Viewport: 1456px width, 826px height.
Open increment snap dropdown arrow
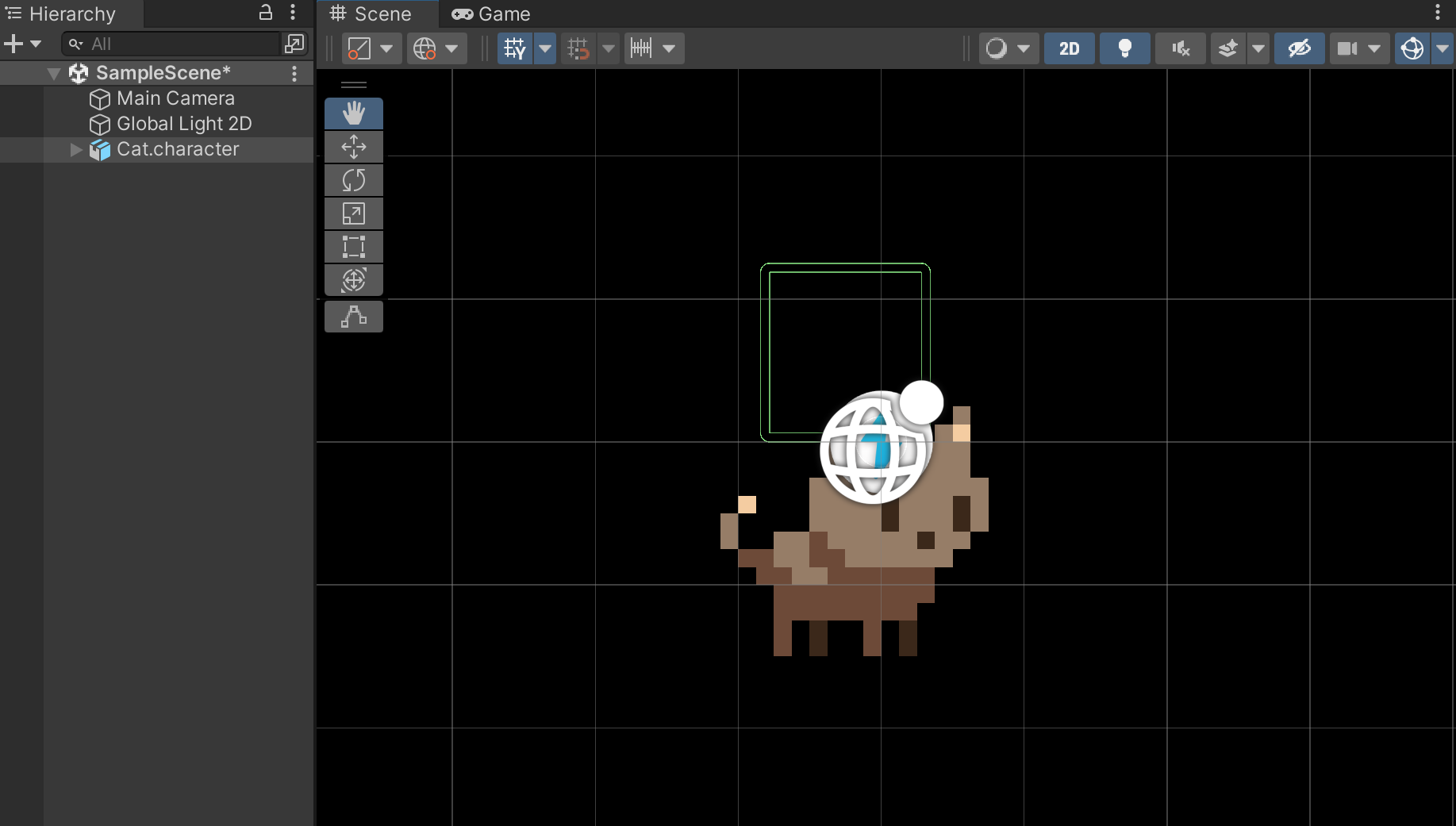(x=669, y=48)
